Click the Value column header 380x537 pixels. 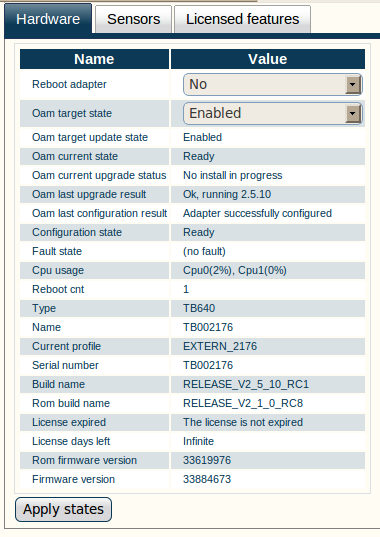(x=268, y=59)
